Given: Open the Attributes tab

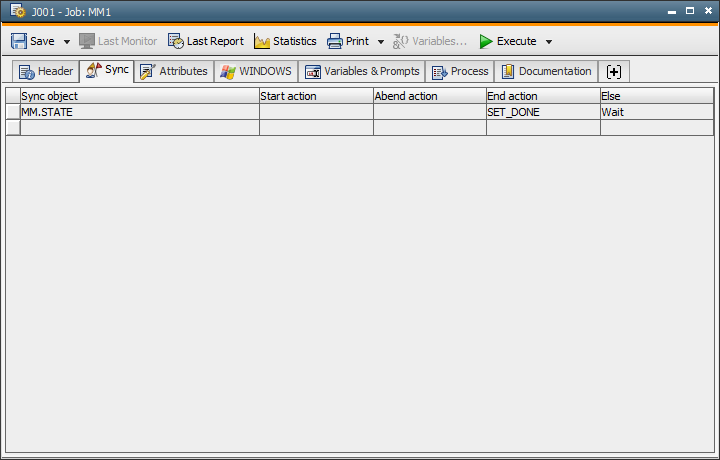Looking at the screenshot, I should 174,72.
